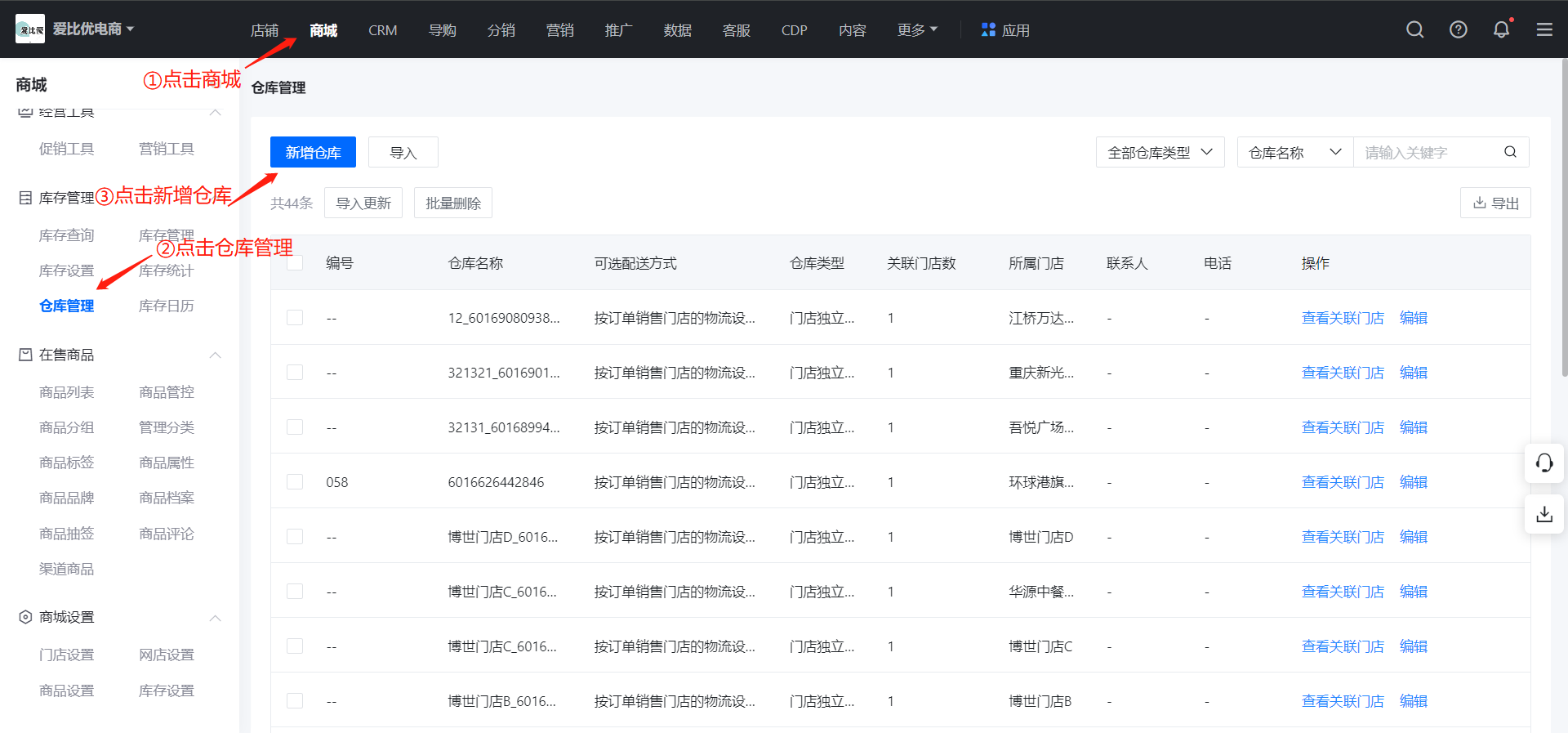This screenshot has height=733, width=1568.
Task: Open 查看关联门店 for 博世门店D row
Action: 1343,537
